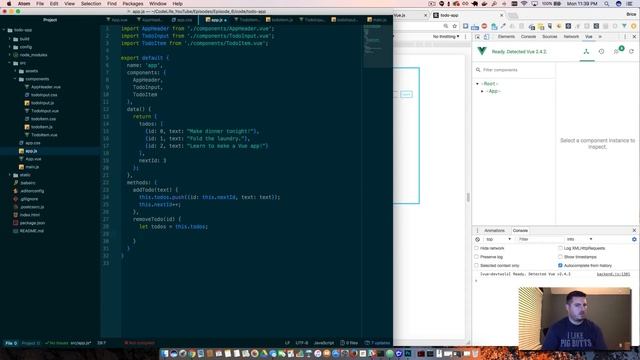The height and width of the screenshot is (360, 640).
Task: Toggle the device toolbar icon in devtools
Action: [487, 37]
